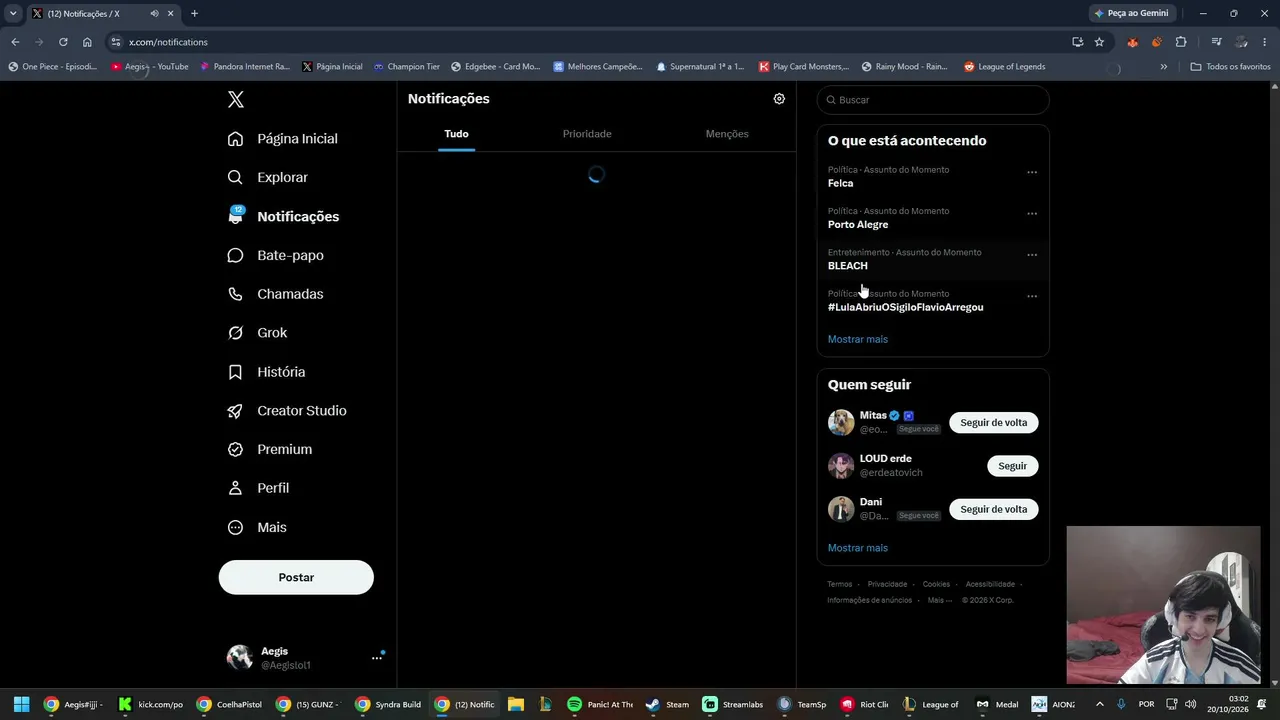
Task: Follow back Mitas
Action: (994, 423)
